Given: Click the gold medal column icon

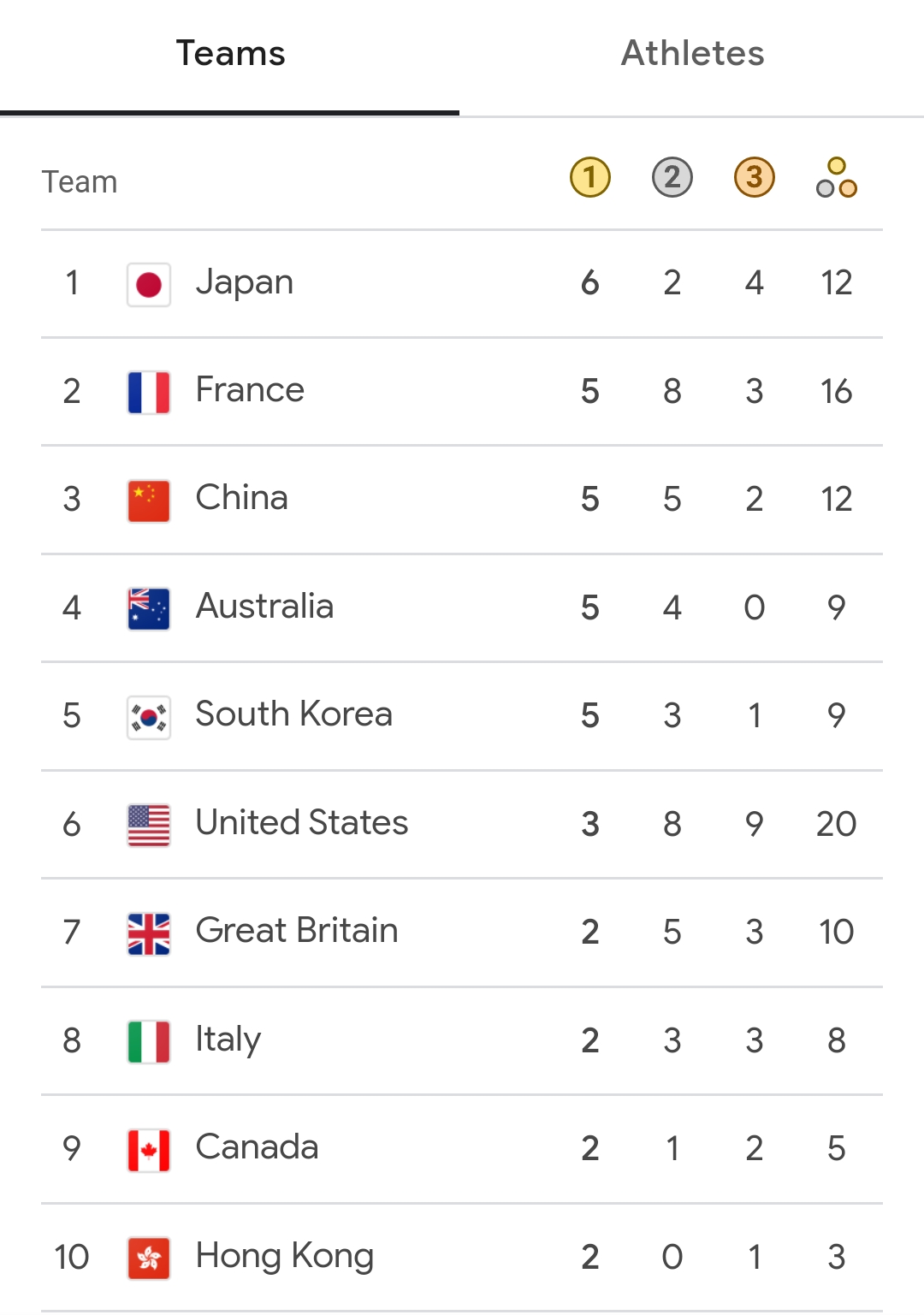Looking at the screenshot, I should click(589, 178).
